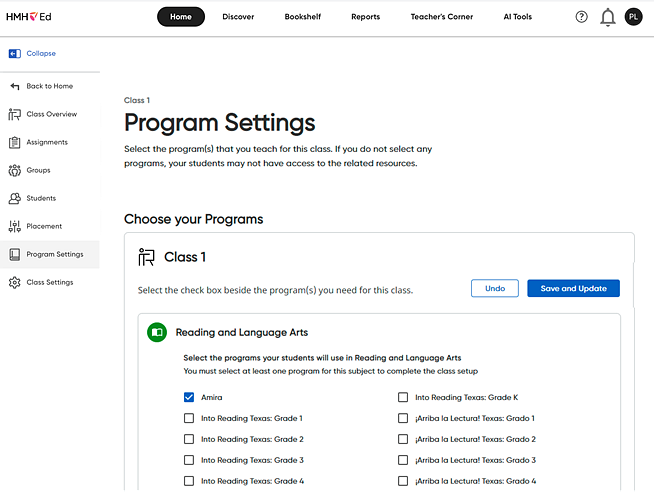Click the Undo button
The width and height of the screenshot is (654, 493).
(495, 288)
